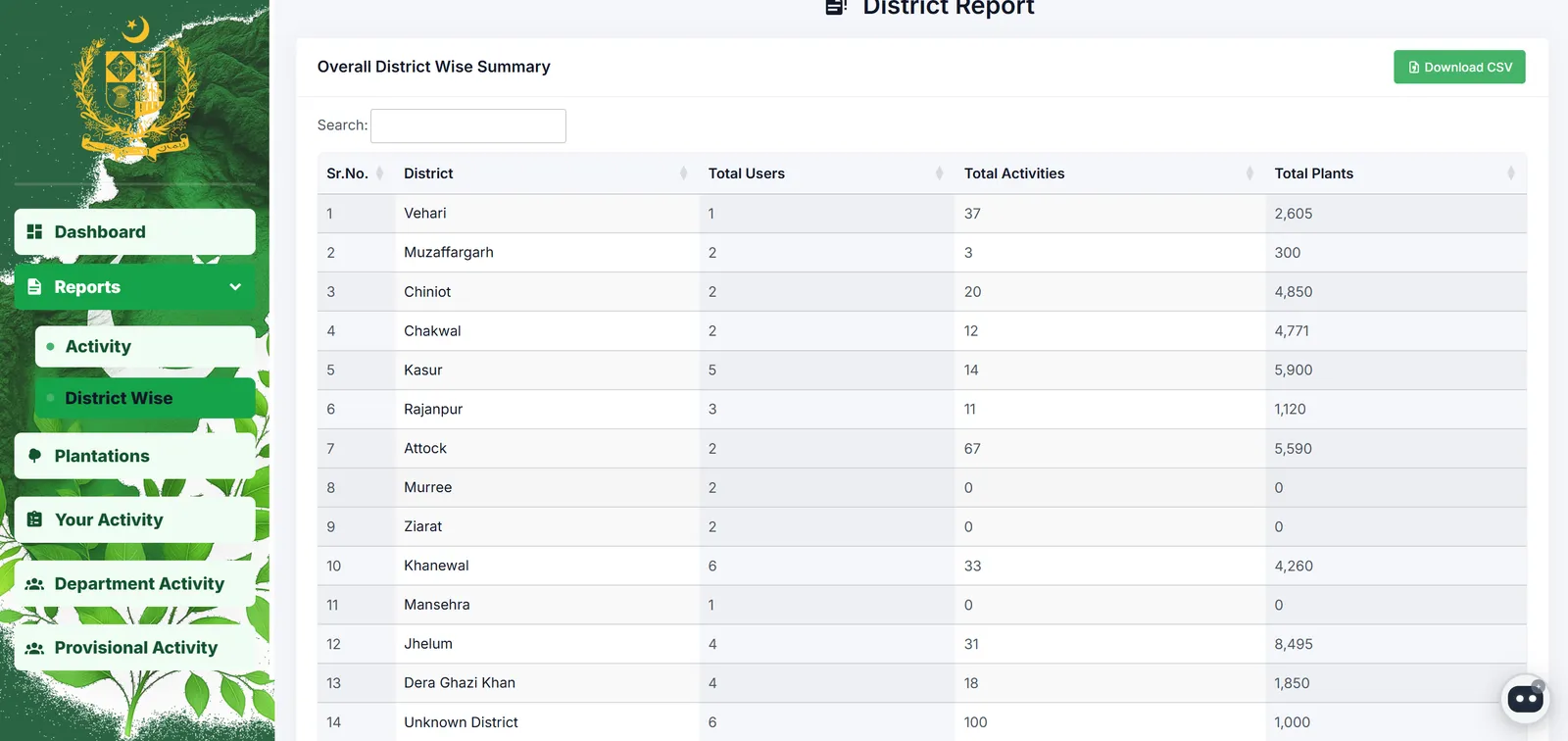Sort table by Sr.No. arrows
1568x741 pixels.
click(379, 173)
